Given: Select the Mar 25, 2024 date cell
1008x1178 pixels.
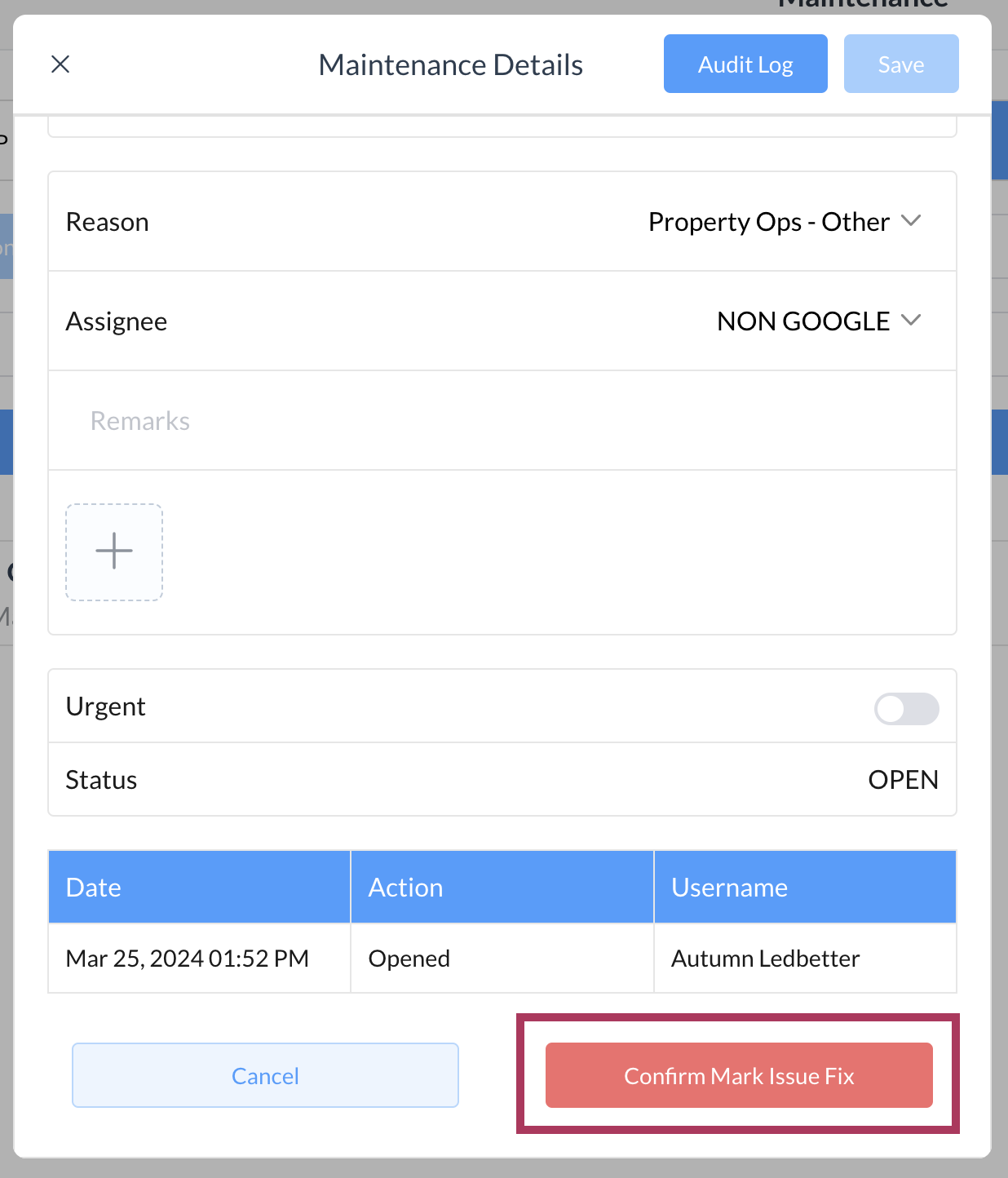Looking at the screenshot, I should (188, 959).
